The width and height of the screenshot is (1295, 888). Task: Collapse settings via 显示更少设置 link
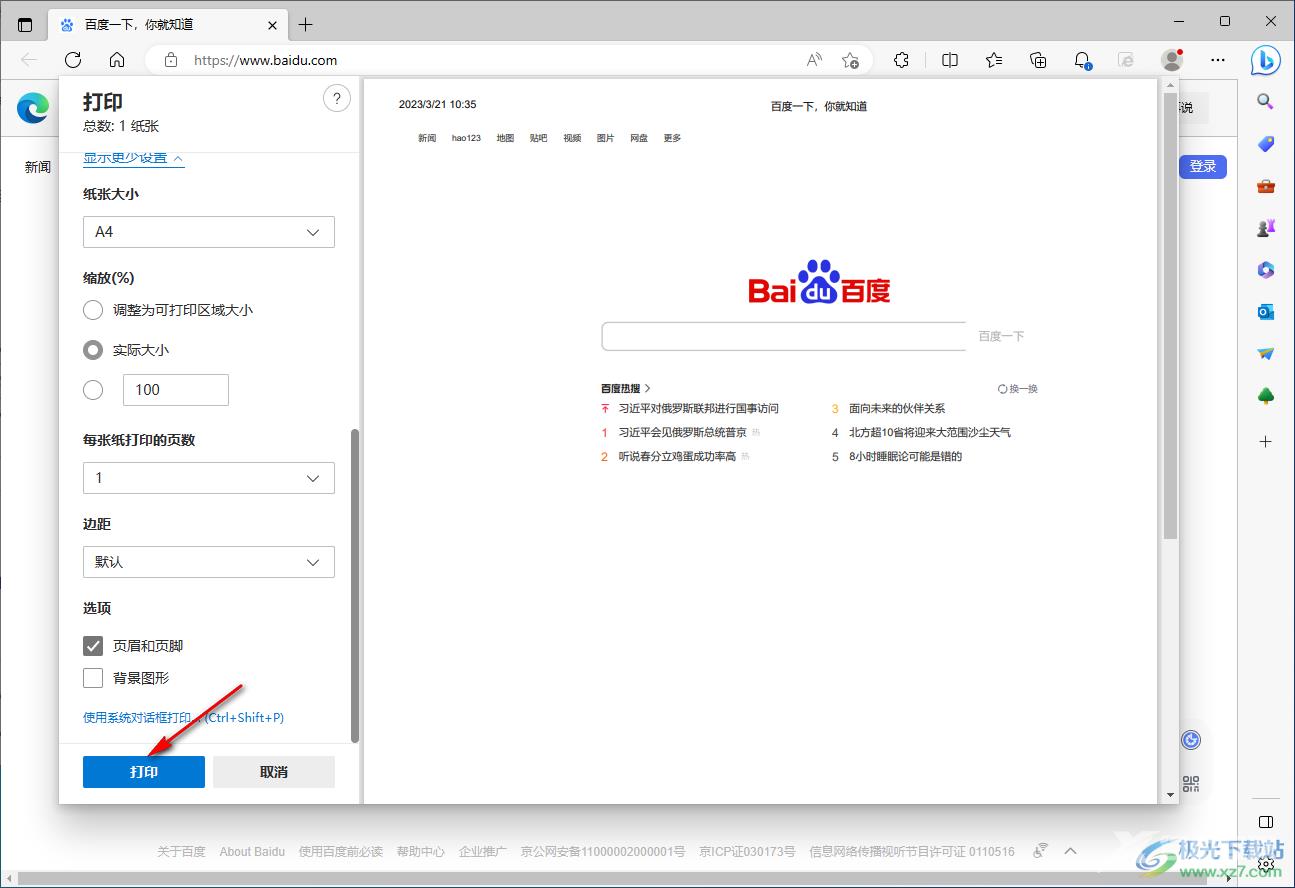tap(133, 158)
